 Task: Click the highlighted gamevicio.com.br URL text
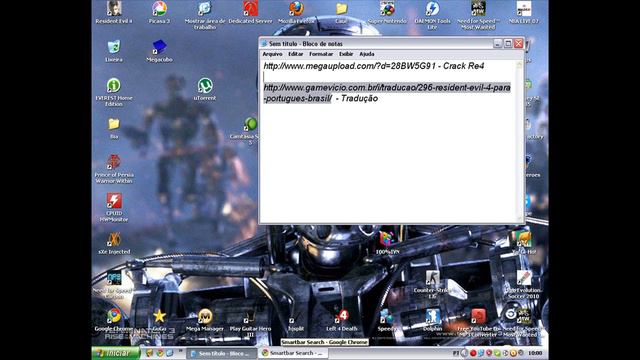[x=387, y=93]
